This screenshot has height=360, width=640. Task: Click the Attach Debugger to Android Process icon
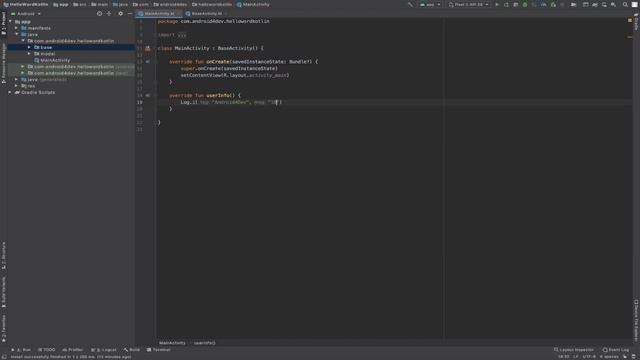[553, 4]
